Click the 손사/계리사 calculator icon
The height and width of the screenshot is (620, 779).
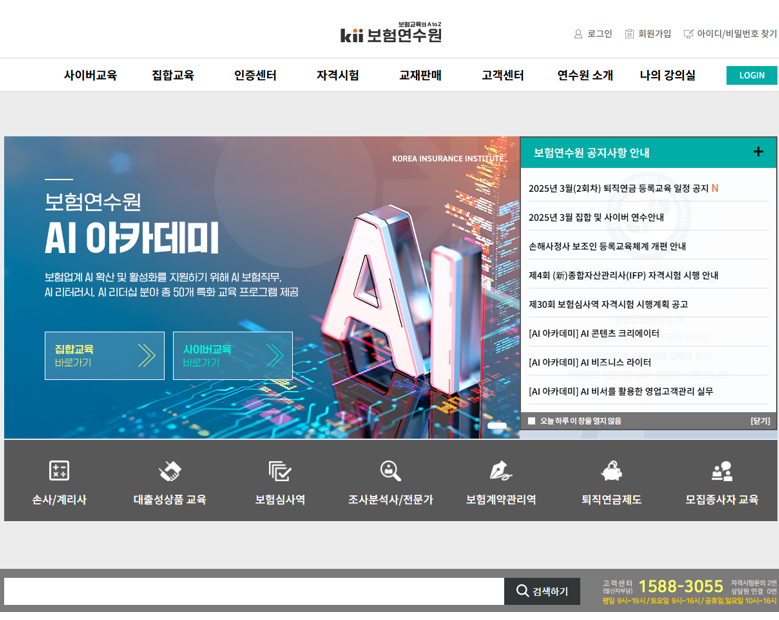coord(59,471)
